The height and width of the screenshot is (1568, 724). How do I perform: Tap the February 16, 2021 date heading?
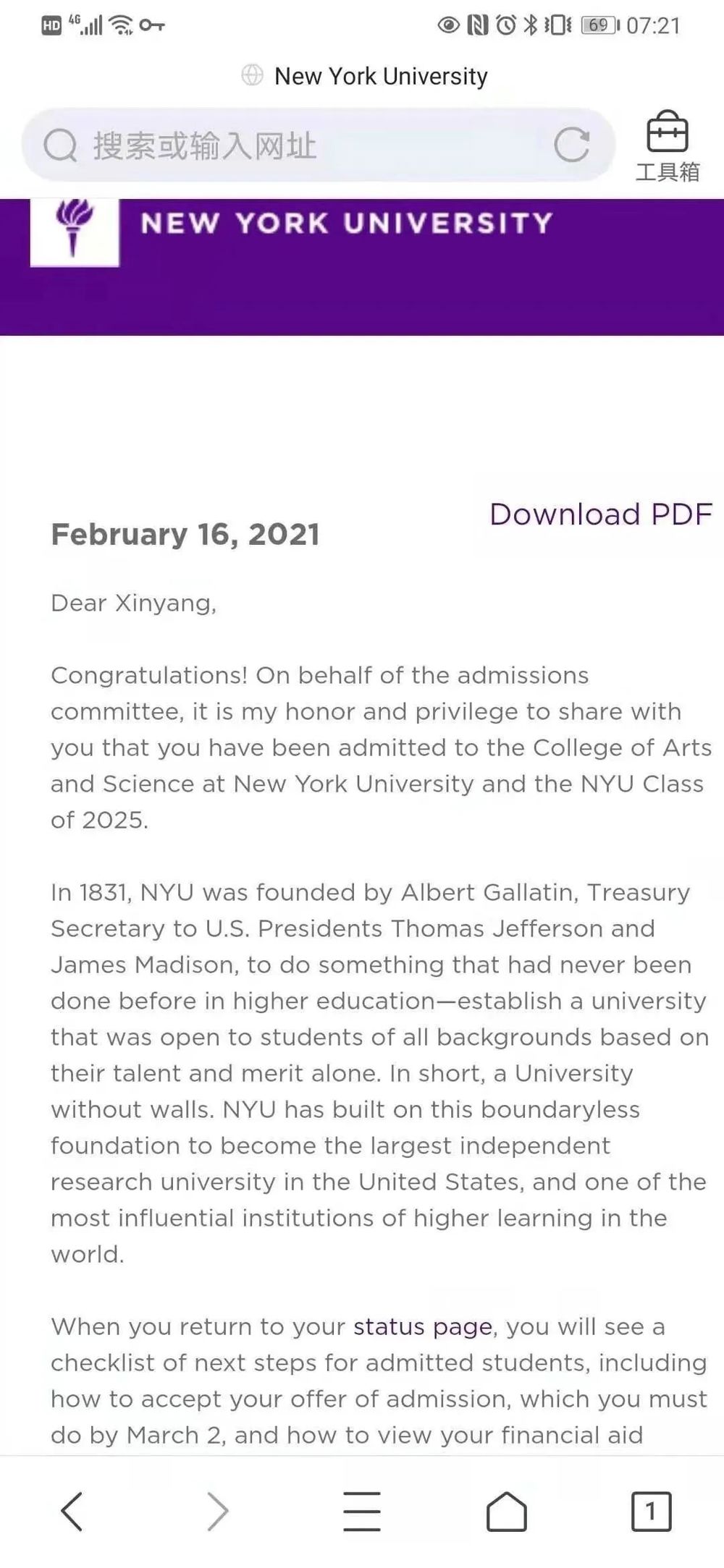tap(185, 535)
